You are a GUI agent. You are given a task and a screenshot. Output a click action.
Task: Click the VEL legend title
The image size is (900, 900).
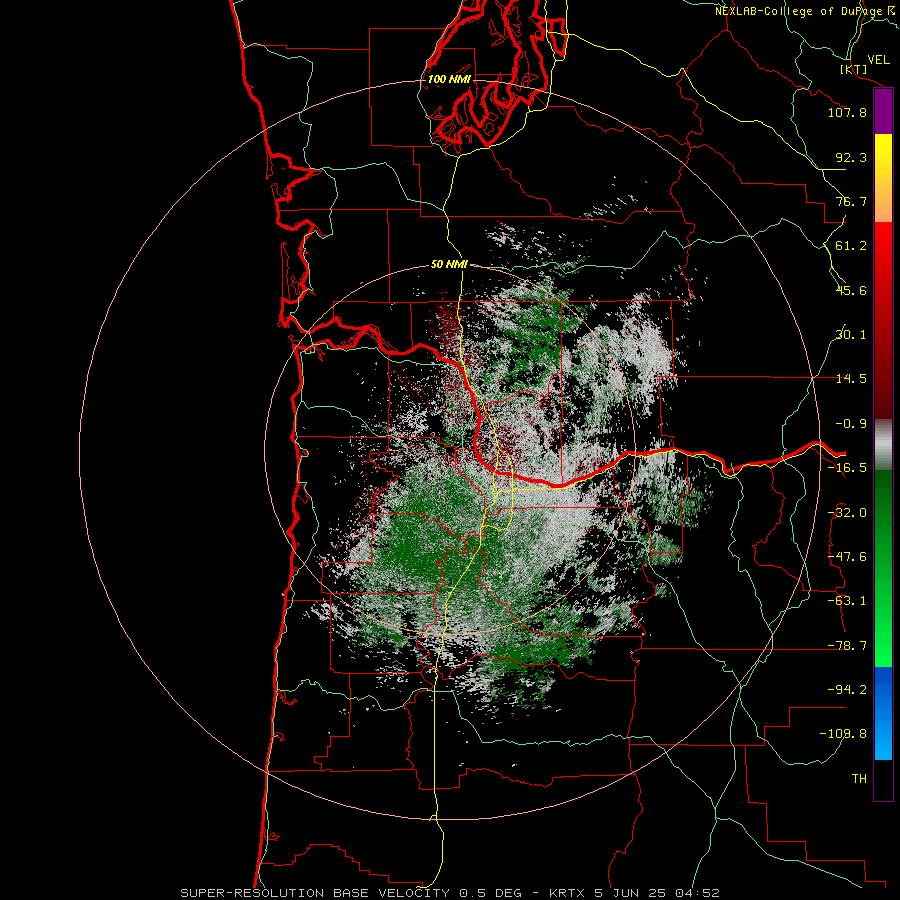pyautogui.click(x=878, y=60)
